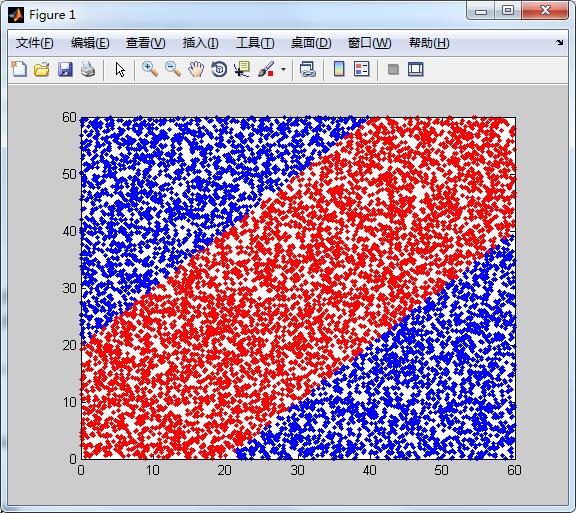This screenshot has width=576, height=513.
Task: Click the New Figure icon
Action: click(x=19, y=69)
